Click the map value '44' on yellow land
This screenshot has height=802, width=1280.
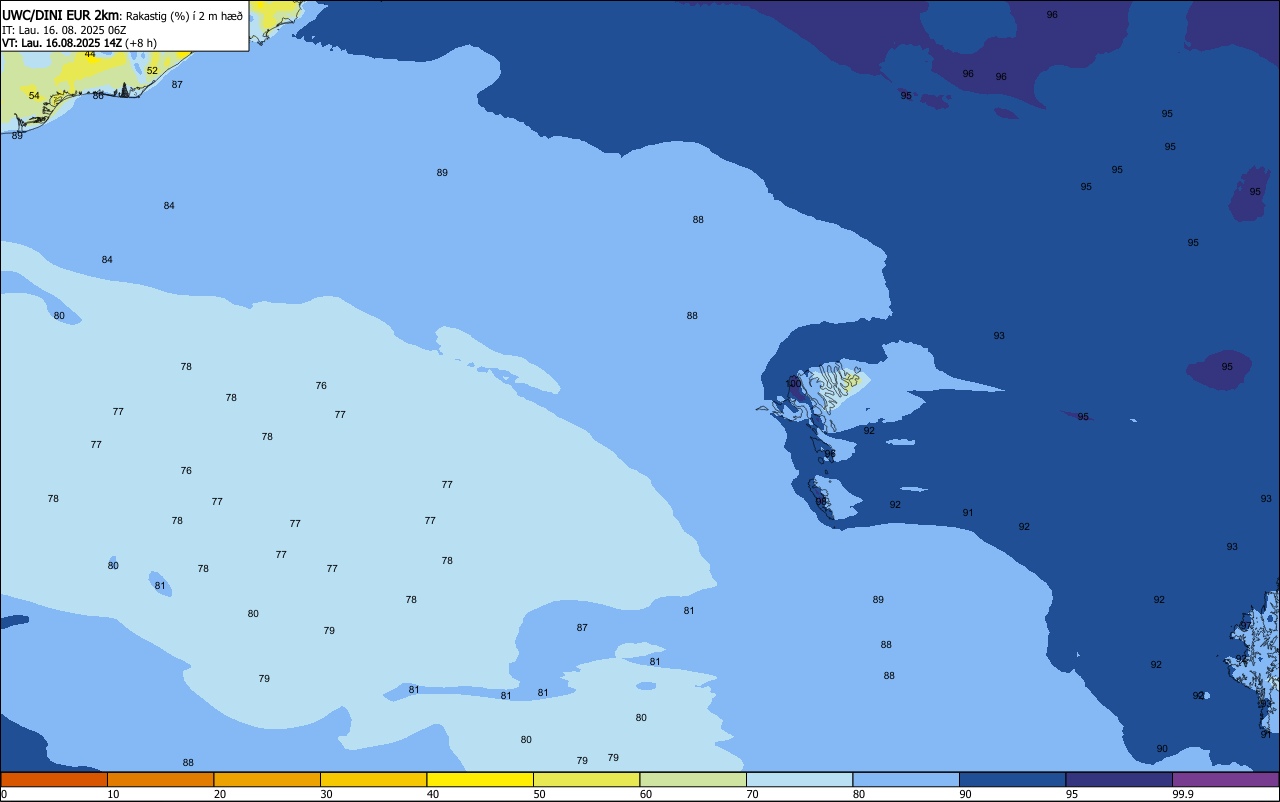90,54
